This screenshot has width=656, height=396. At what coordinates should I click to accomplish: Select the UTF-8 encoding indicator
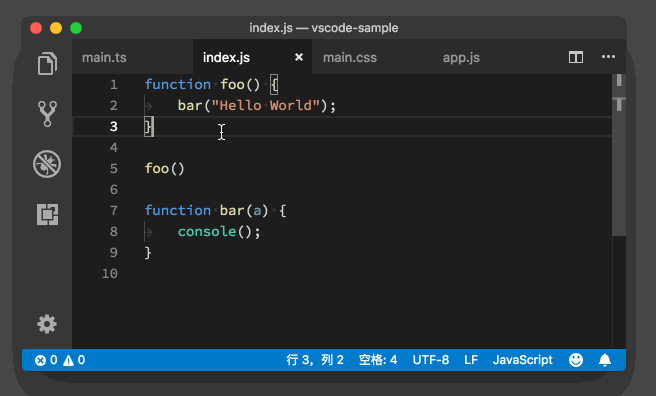point(430,360)
